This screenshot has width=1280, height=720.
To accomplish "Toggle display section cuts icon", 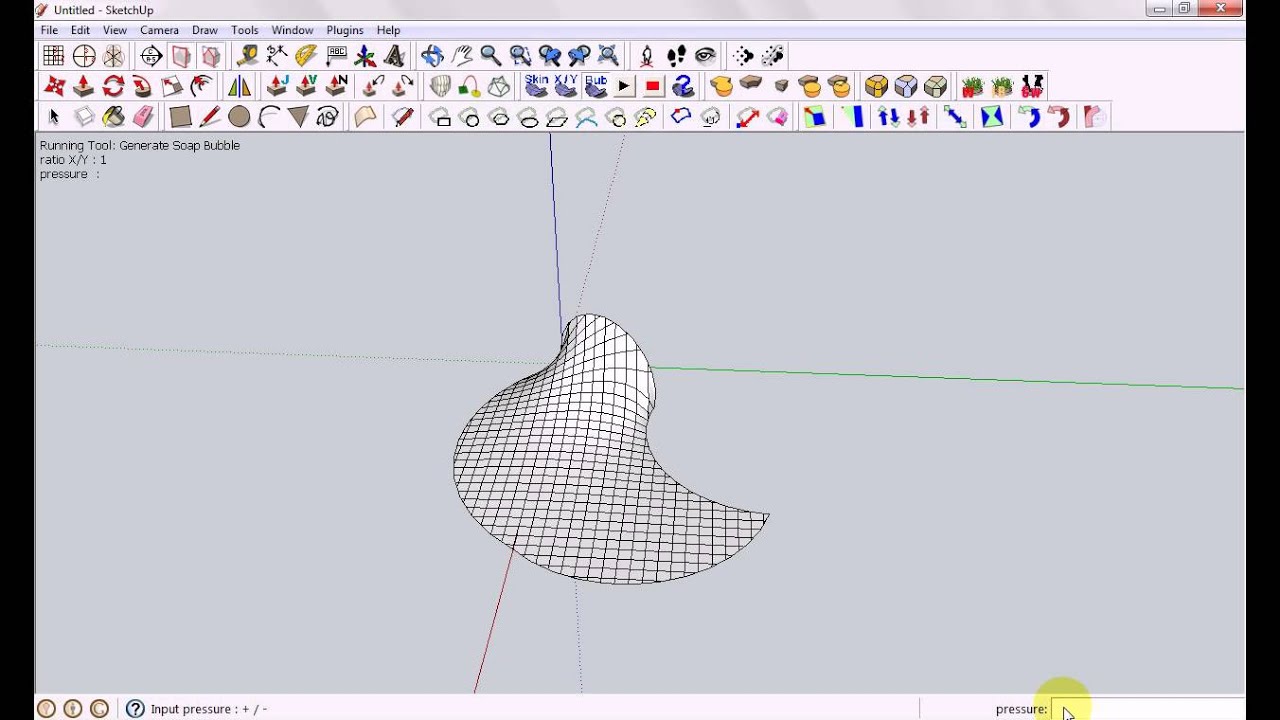I will coord(211,56).
